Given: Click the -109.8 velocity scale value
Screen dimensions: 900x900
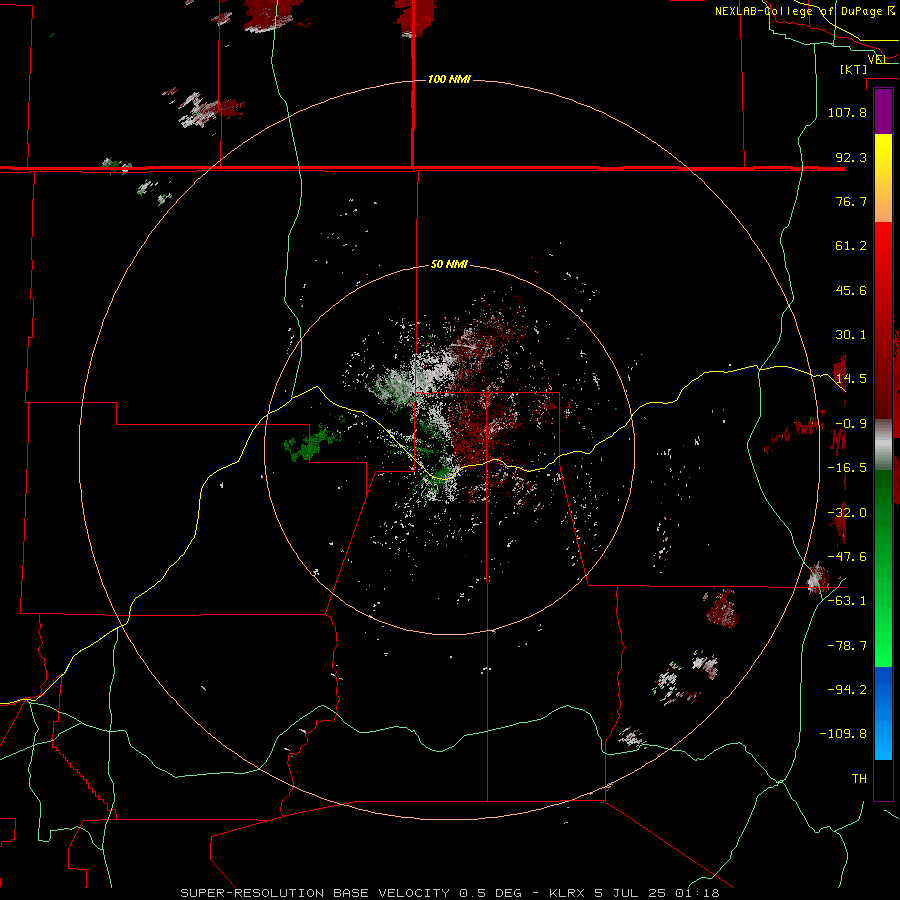Looking at the screenshot, I should coord(844,734).
